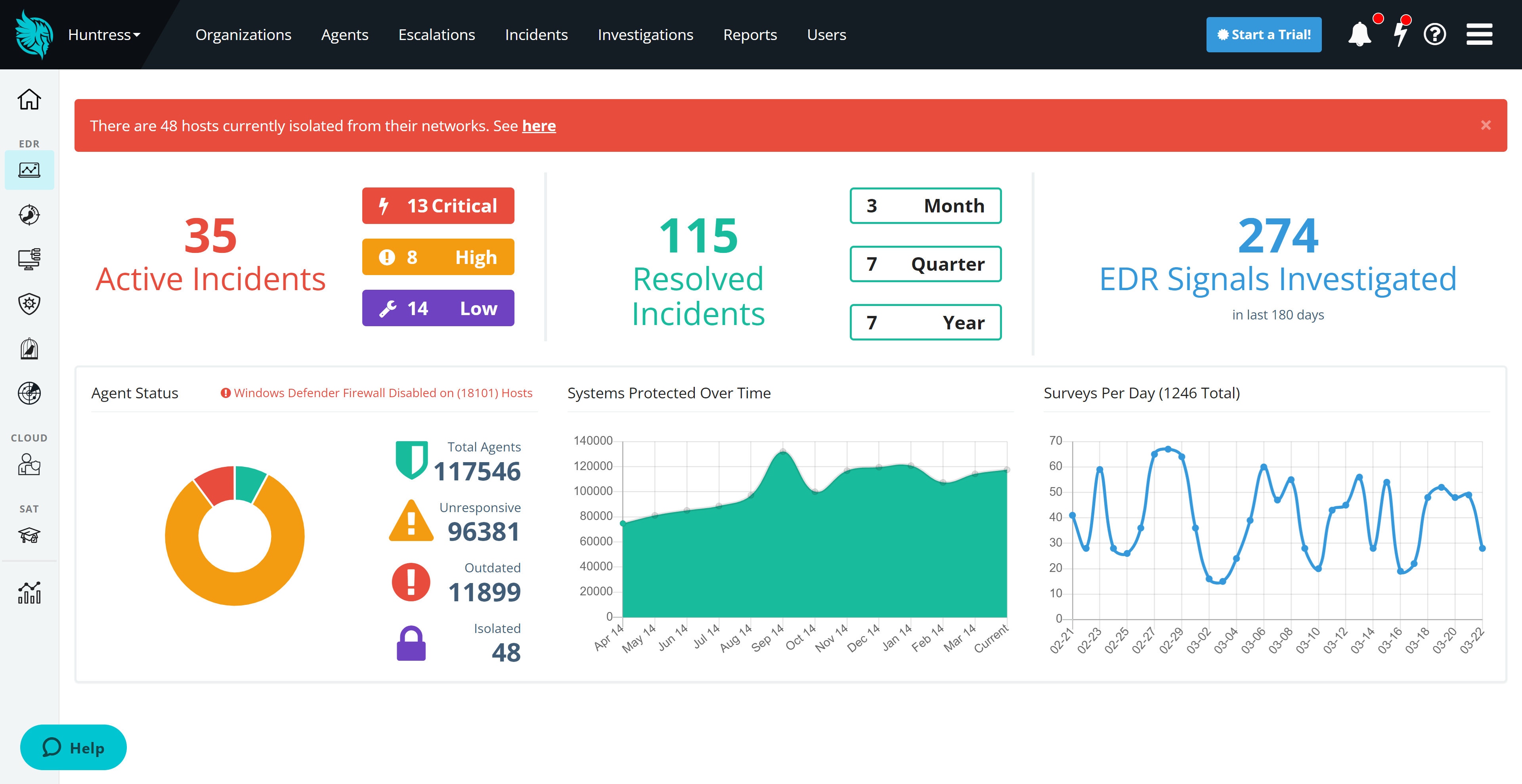
Task: Open the bar chart reports sidebar icon
Action: point(29,593)
